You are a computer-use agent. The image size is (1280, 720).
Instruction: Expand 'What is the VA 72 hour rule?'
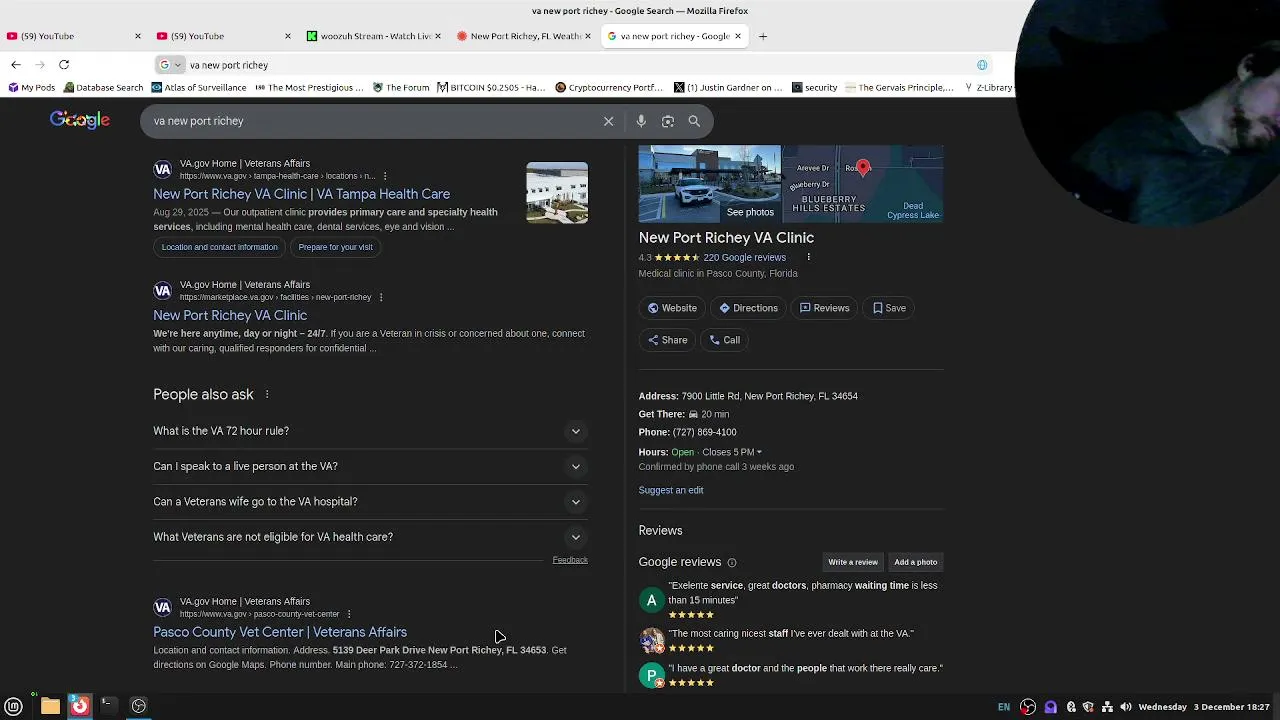tap(370, 431)
